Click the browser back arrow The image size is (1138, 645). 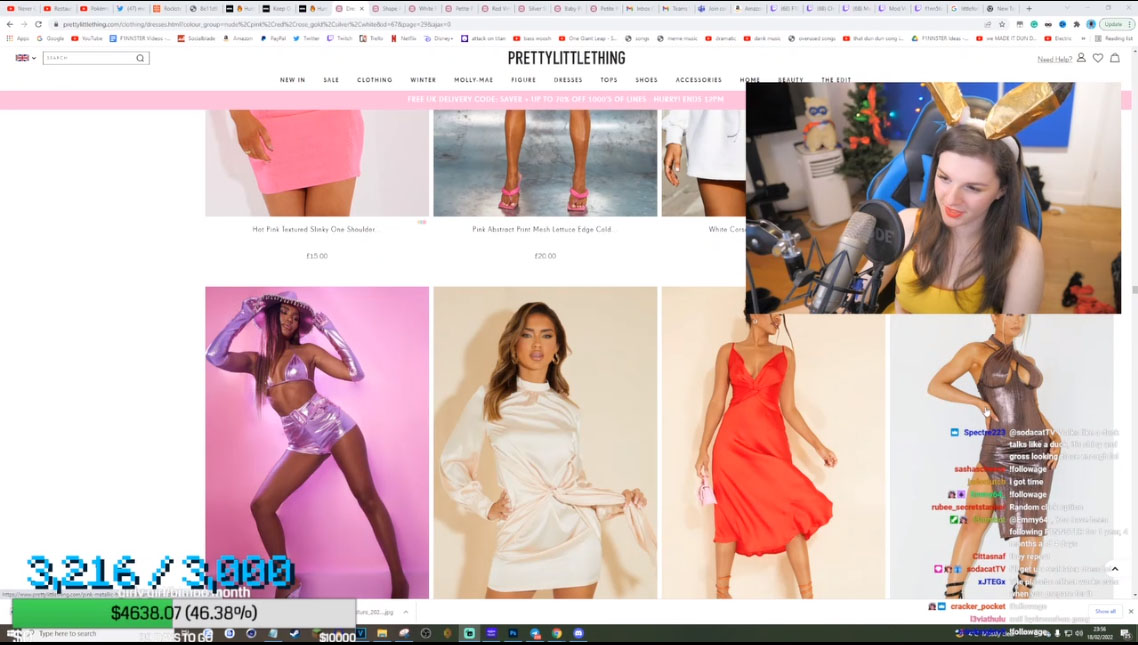9,24
